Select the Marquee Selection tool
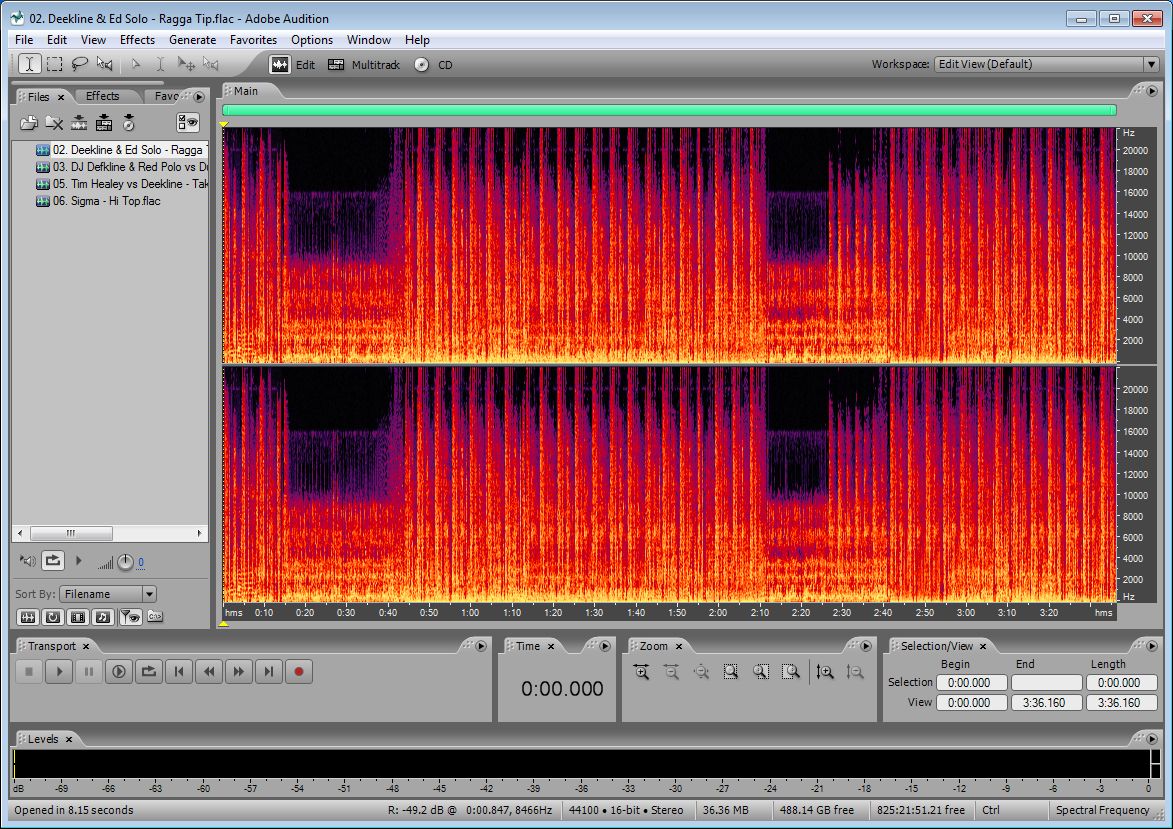The image size is (1173, 829). (x=55, y=64)
